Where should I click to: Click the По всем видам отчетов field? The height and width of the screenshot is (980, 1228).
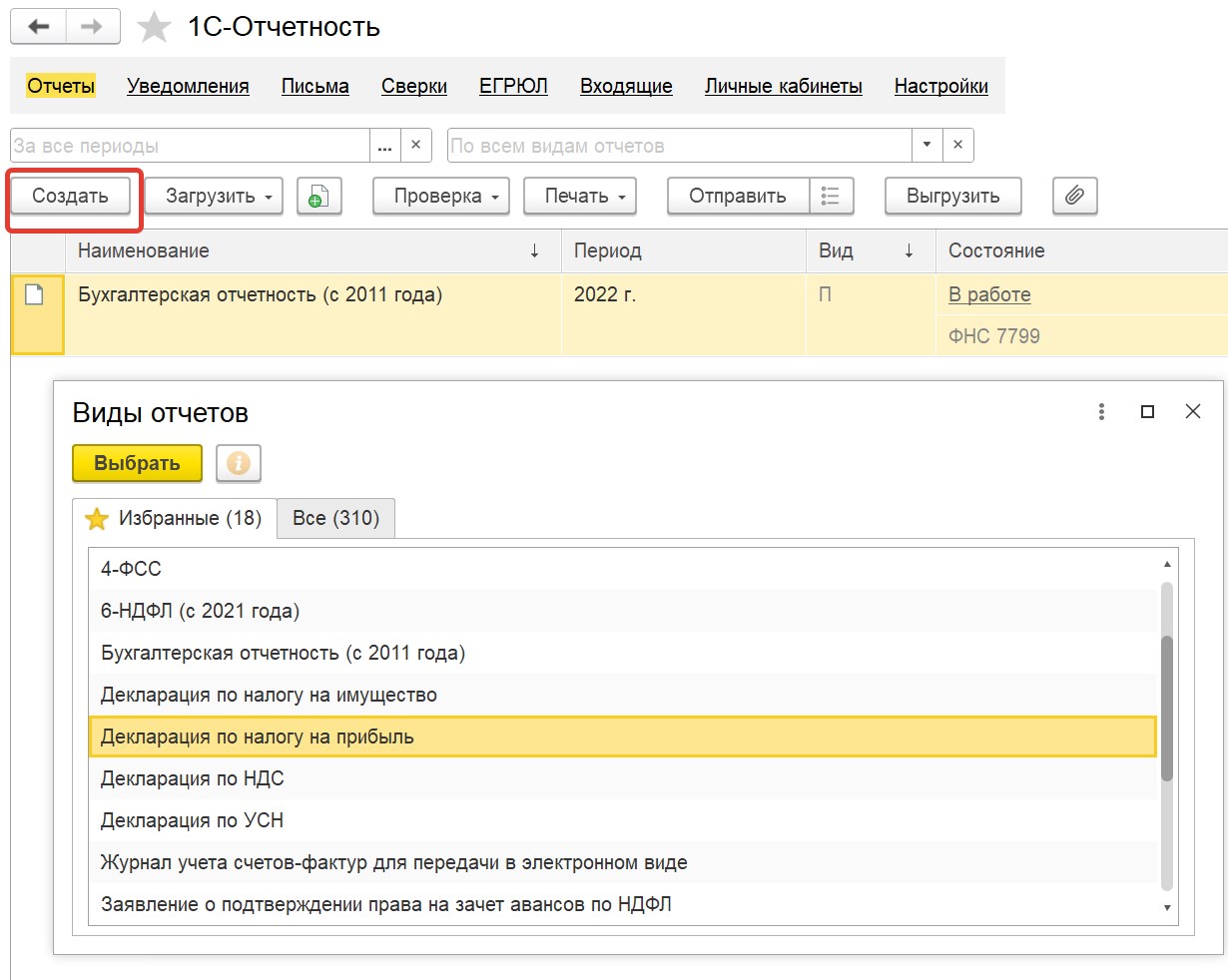tap(680, 146)
